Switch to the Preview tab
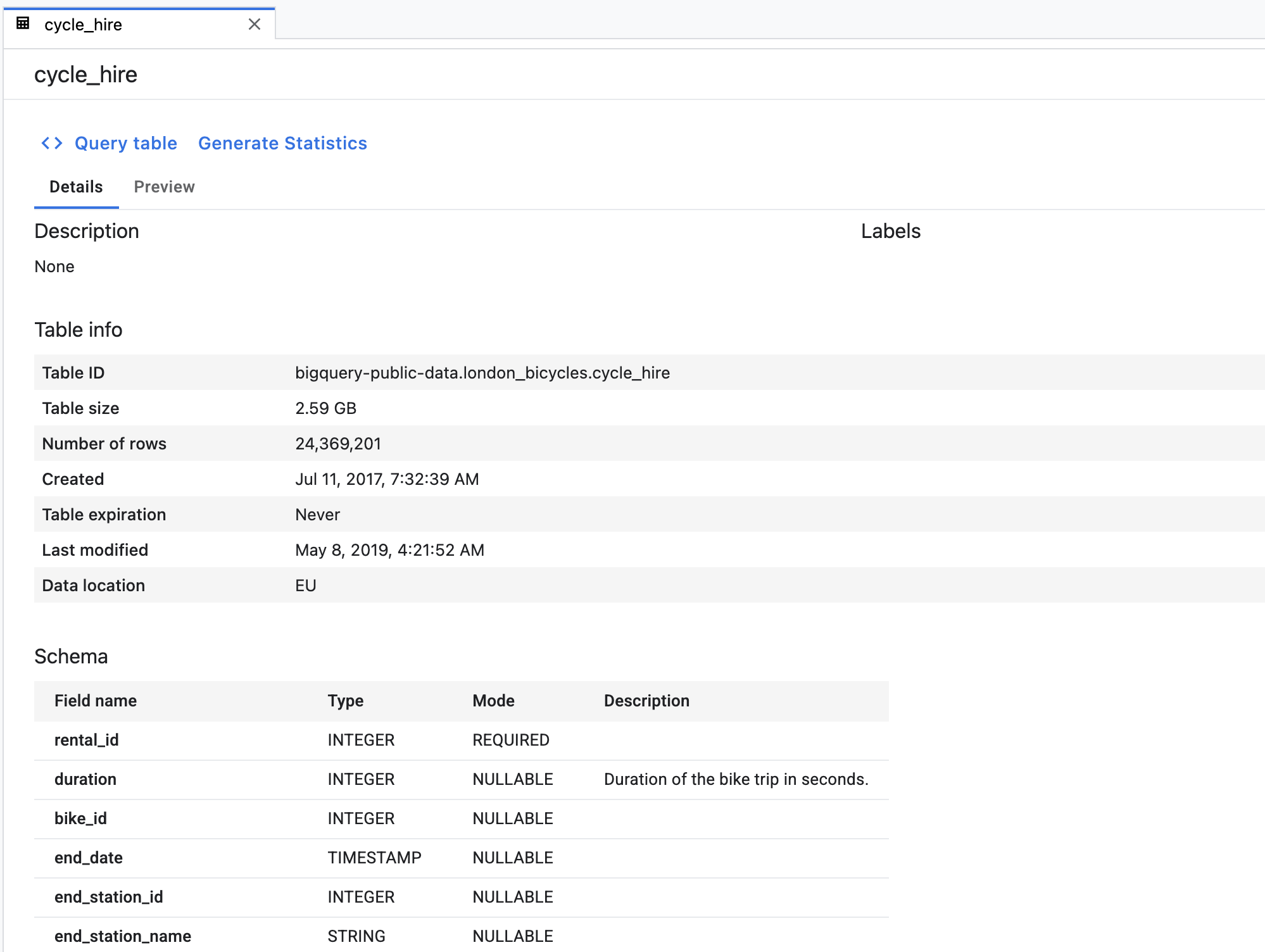The width and height of the screenshot is (1265, 952). 164,187
